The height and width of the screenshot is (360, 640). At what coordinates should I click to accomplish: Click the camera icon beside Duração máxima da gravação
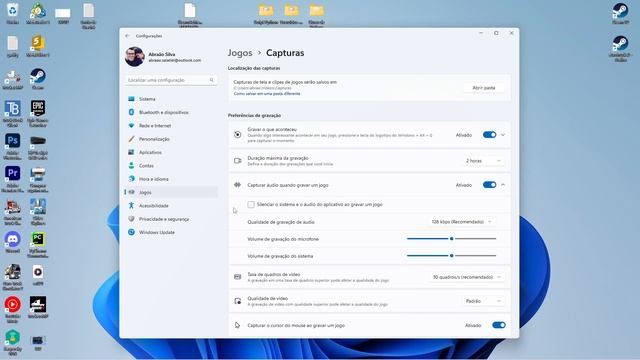pyautogui.click(x=238, y=161)
